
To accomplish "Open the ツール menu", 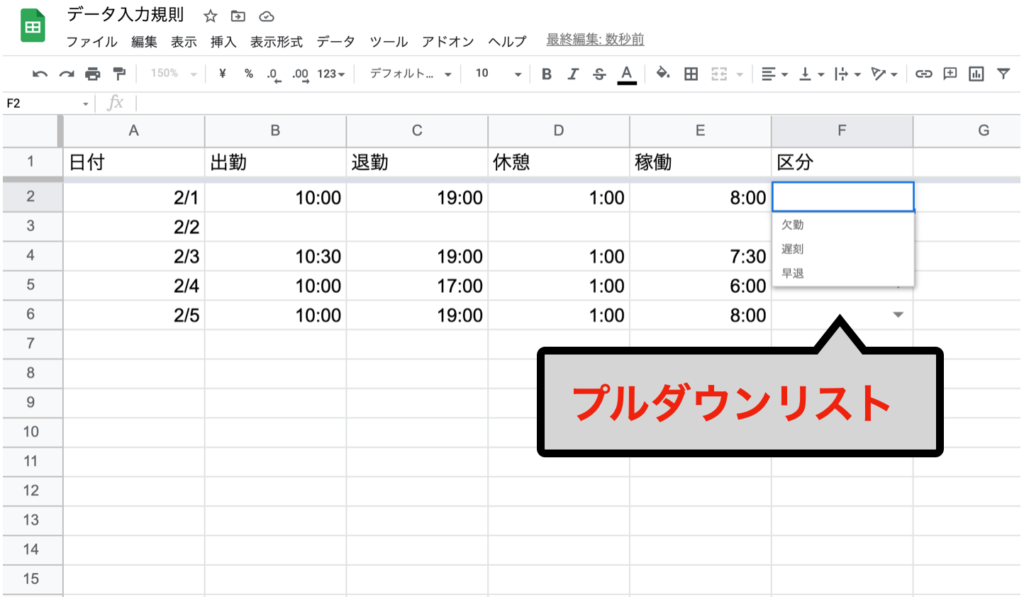I will point(389,42).
